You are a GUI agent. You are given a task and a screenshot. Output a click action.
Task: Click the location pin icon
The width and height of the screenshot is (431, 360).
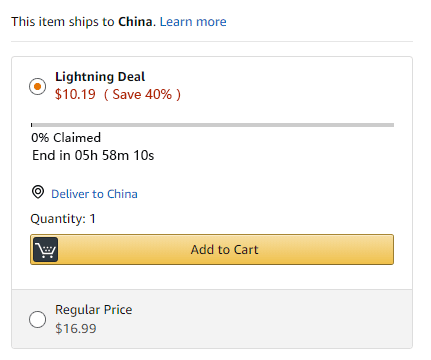[38, 192]
